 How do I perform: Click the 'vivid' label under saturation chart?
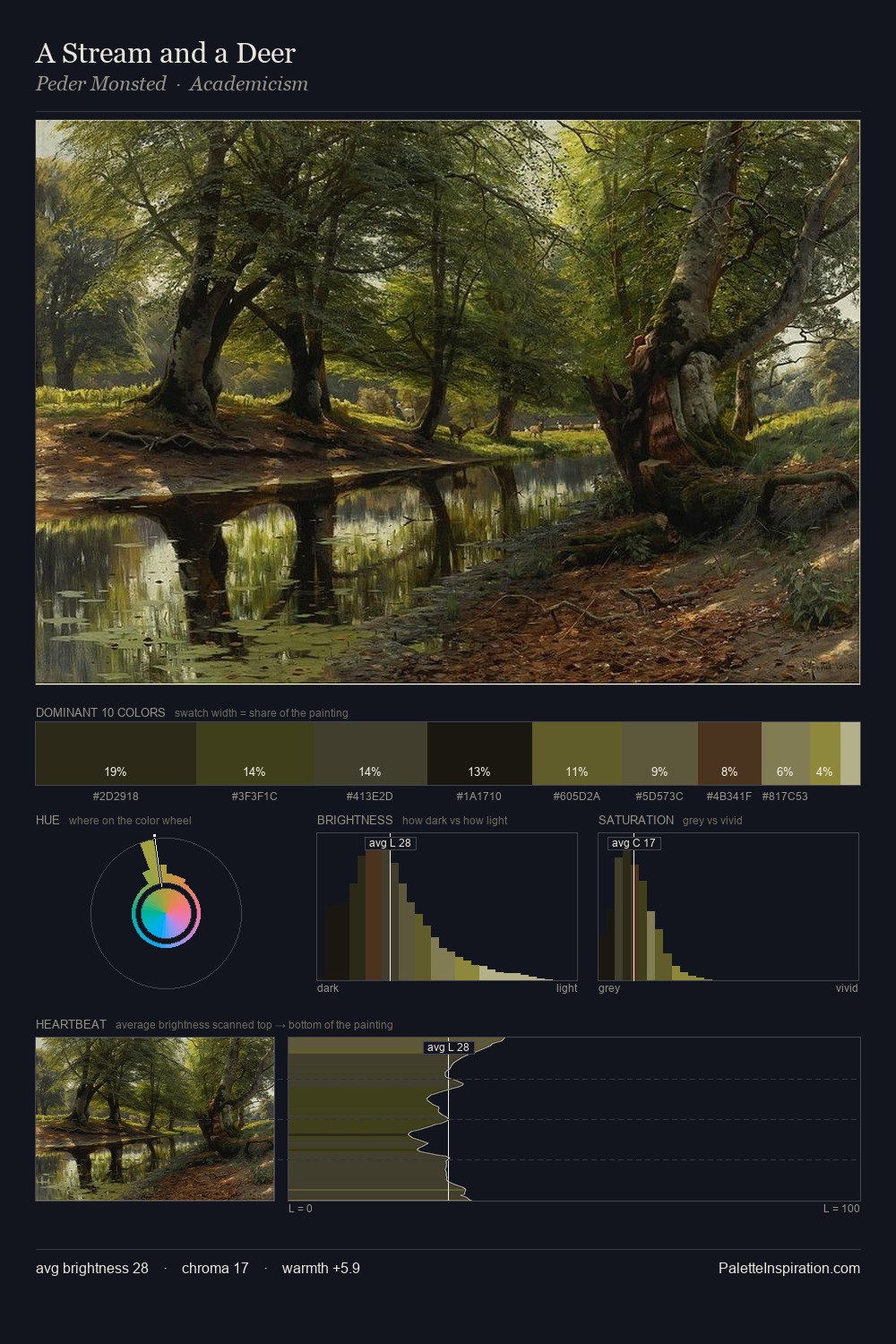tap(847, 988)
